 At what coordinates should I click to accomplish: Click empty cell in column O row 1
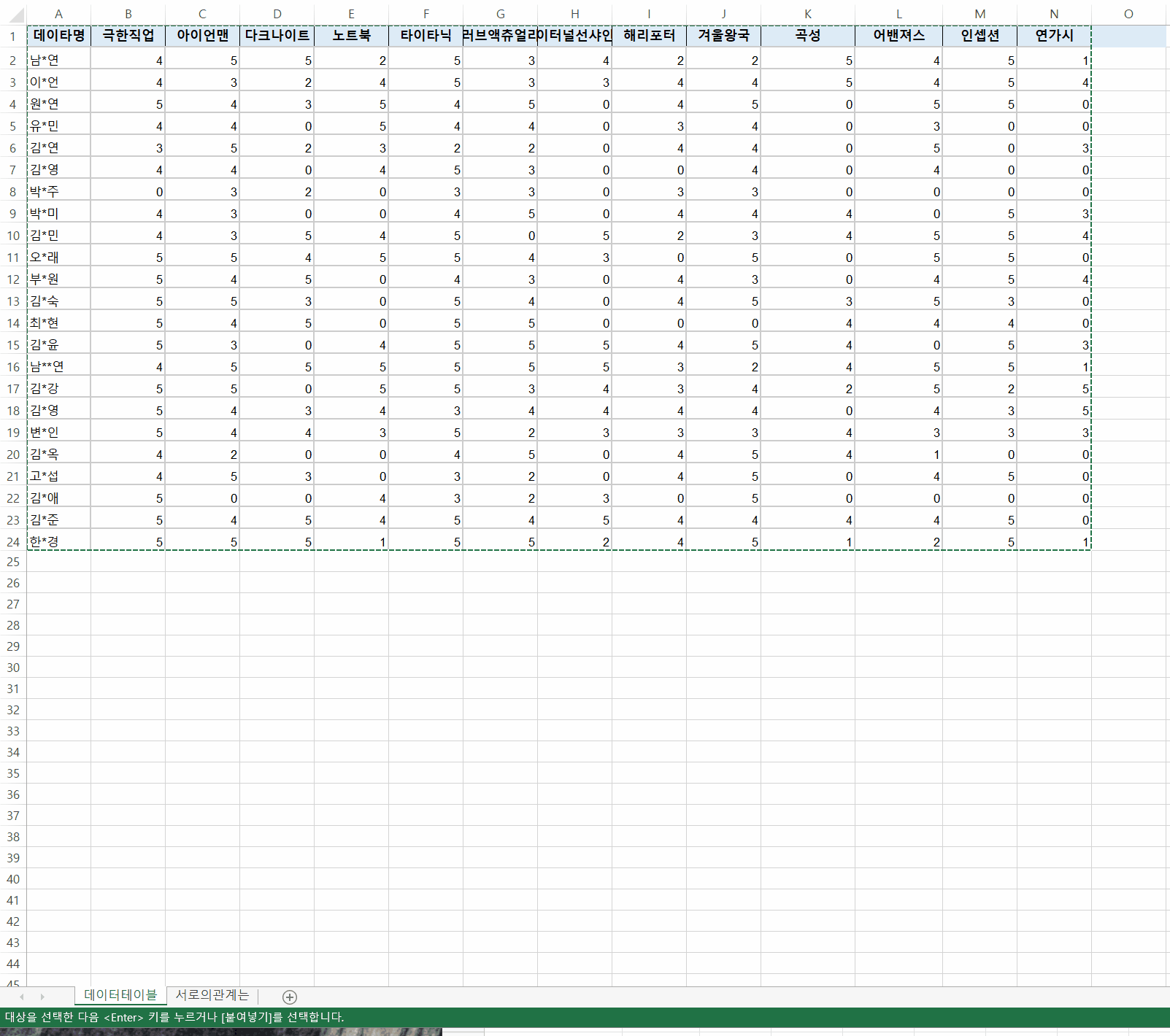pos(1128,36)
